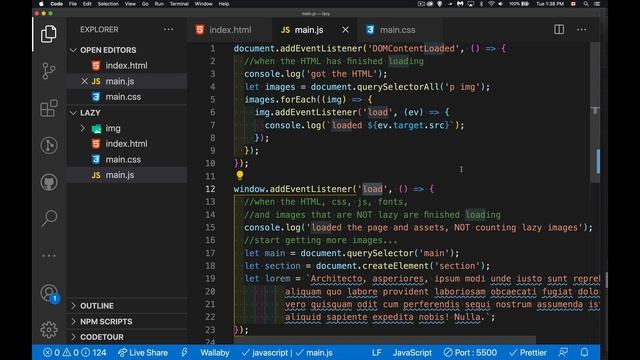Viewport: 640px width, 360px height.
Task: Open Spotlight search in menu bar
Action: point(586,4)
